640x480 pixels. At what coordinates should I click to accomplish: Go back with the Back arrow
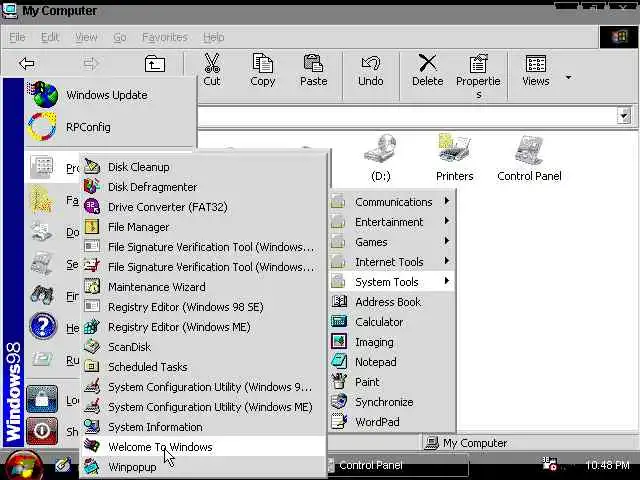(x=27, y=63)
